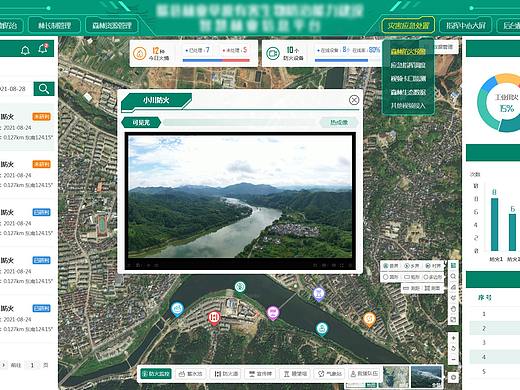Click the blue map marker pin
520x390 pixels.
(x=177, y=309)
